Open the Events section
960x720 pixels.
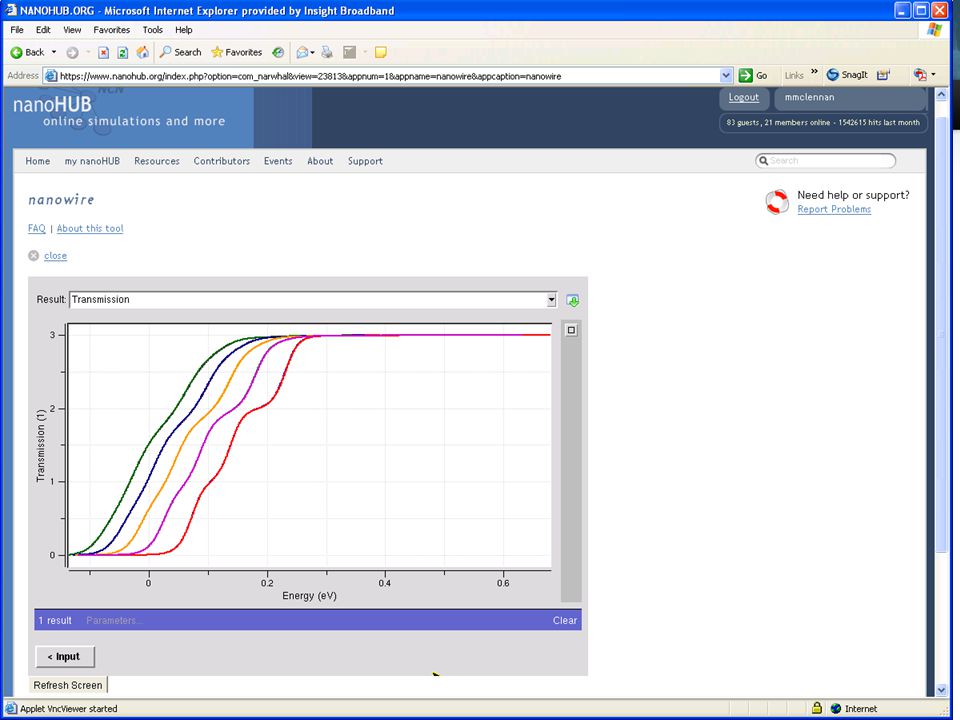(278, 161)
